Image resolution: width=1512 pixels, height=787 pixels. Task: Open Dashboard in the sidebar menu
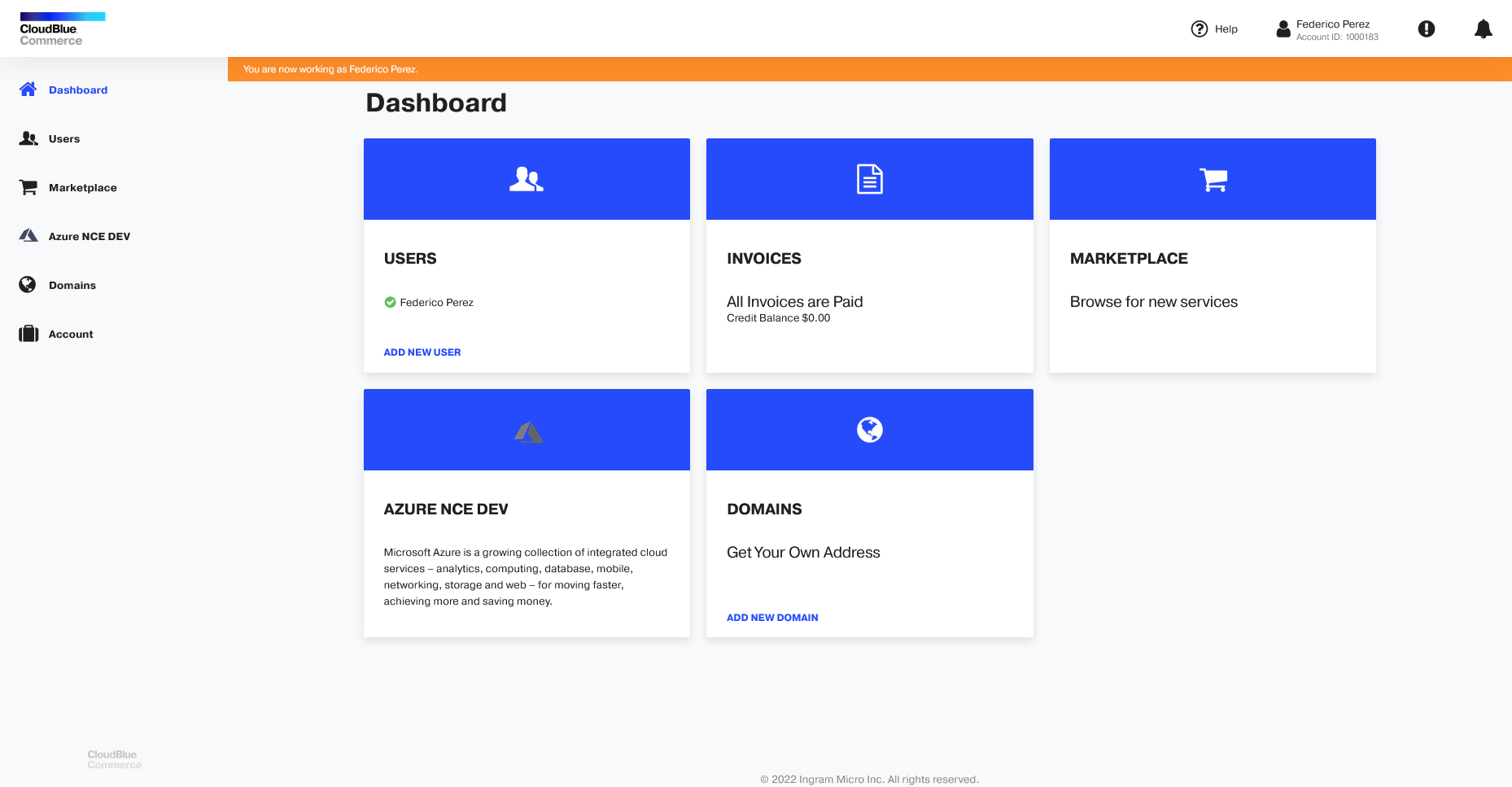pyautogui.click(x=78, y=90)
